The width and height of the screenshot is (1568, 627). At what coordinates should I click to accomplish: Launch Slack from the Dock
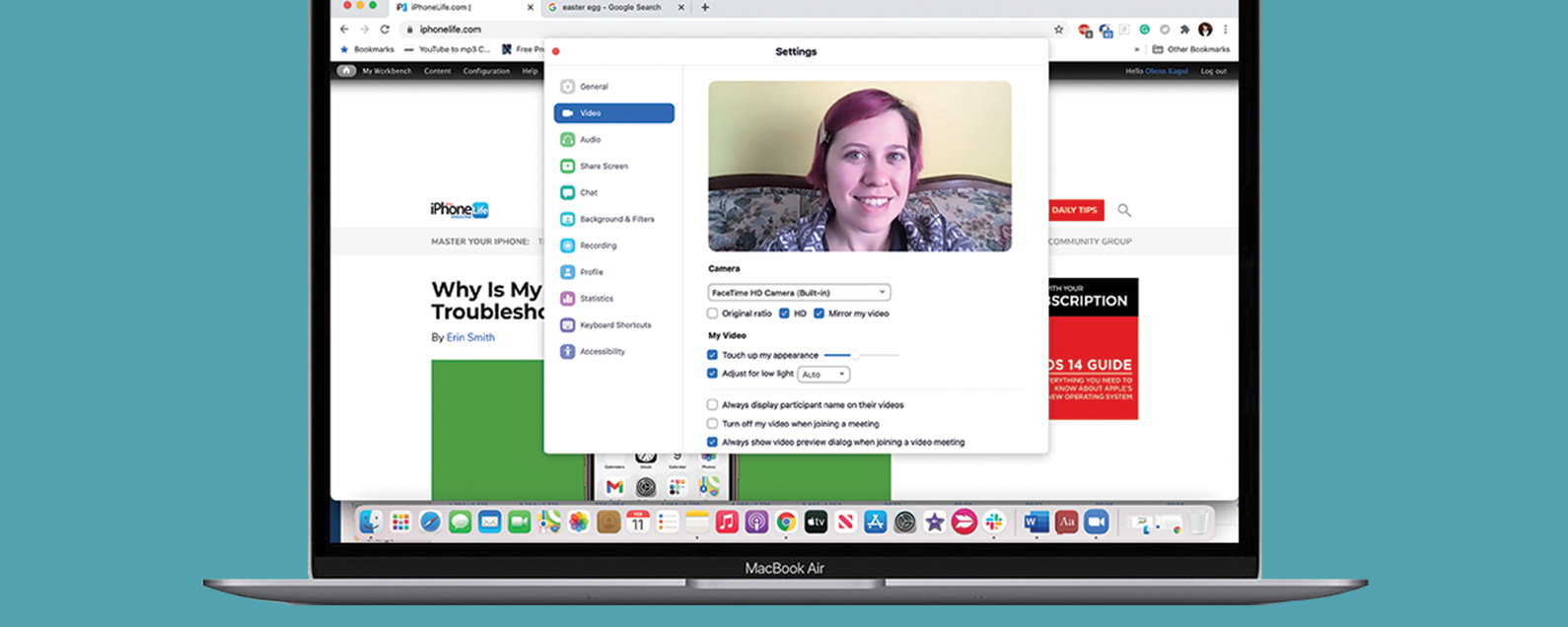pyautogui.click(x=994, y=522)
